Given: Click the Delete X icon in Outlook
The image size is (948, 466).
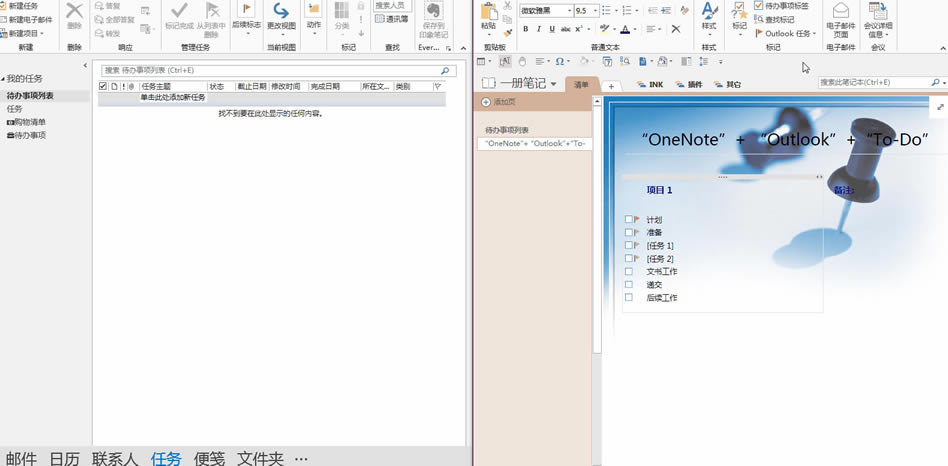Looking at the screenshot, I should (74, 11).
